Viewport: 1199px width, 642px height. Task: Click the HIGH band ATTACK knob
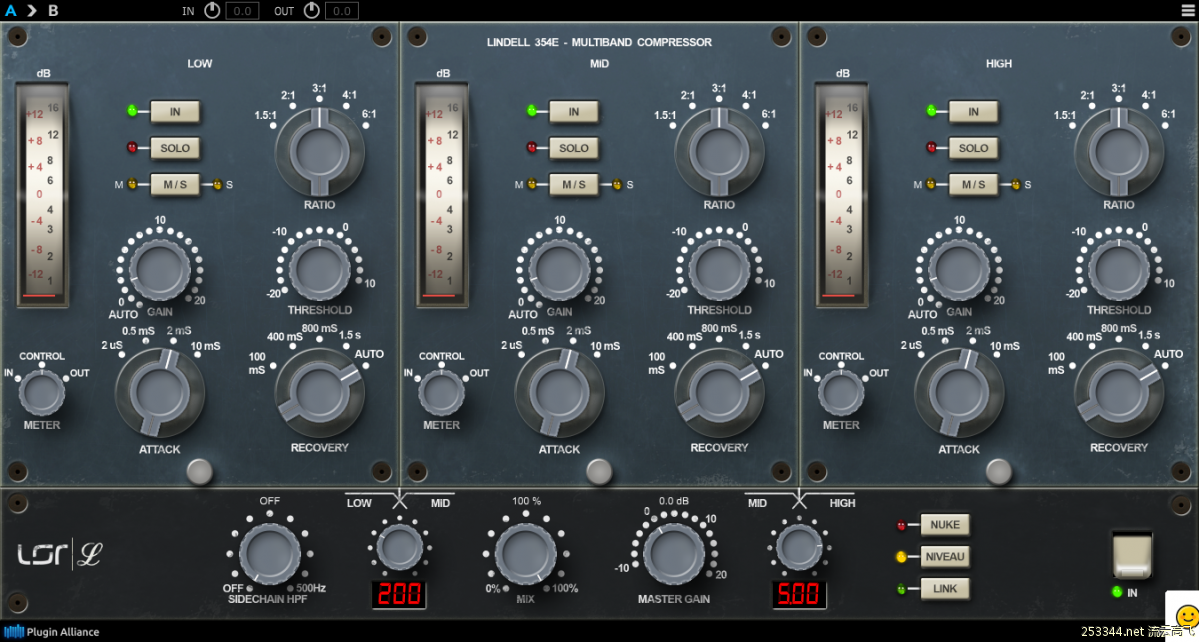pos(959,393)
